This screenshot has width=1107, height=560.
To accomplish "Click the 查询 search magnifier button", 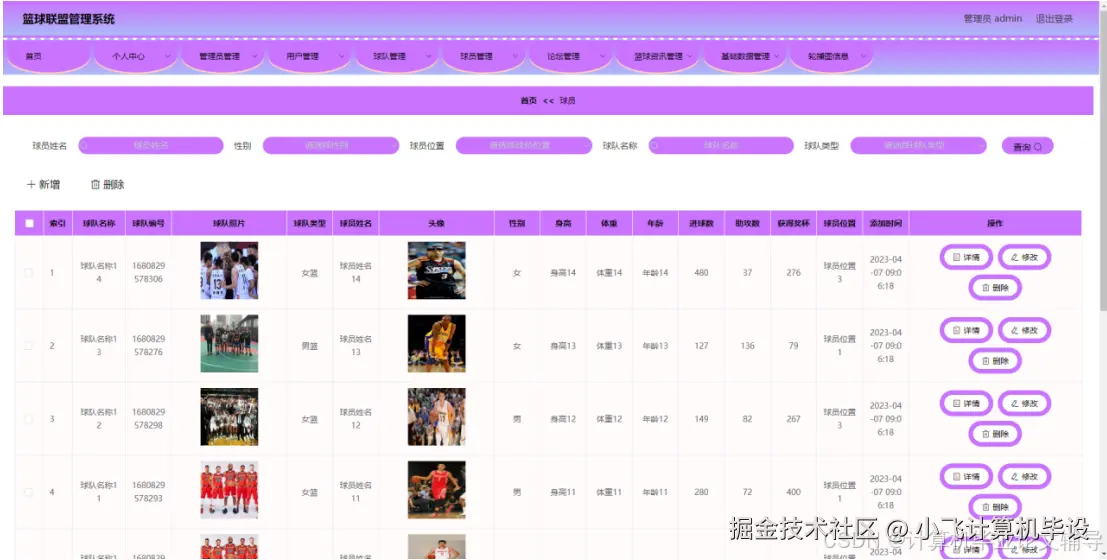I will tap(1027, 146).
